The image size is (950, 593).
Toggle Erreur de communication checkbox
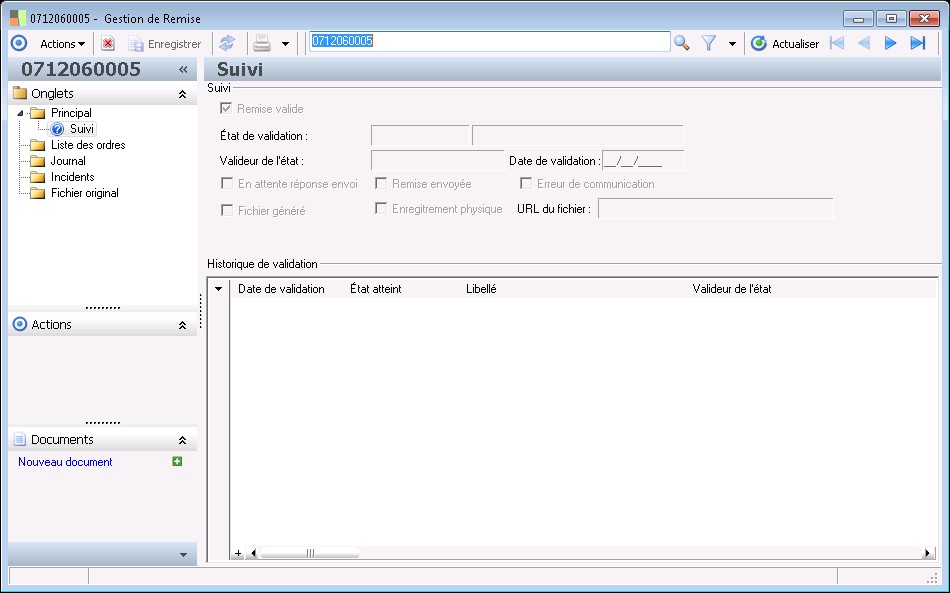526,183
